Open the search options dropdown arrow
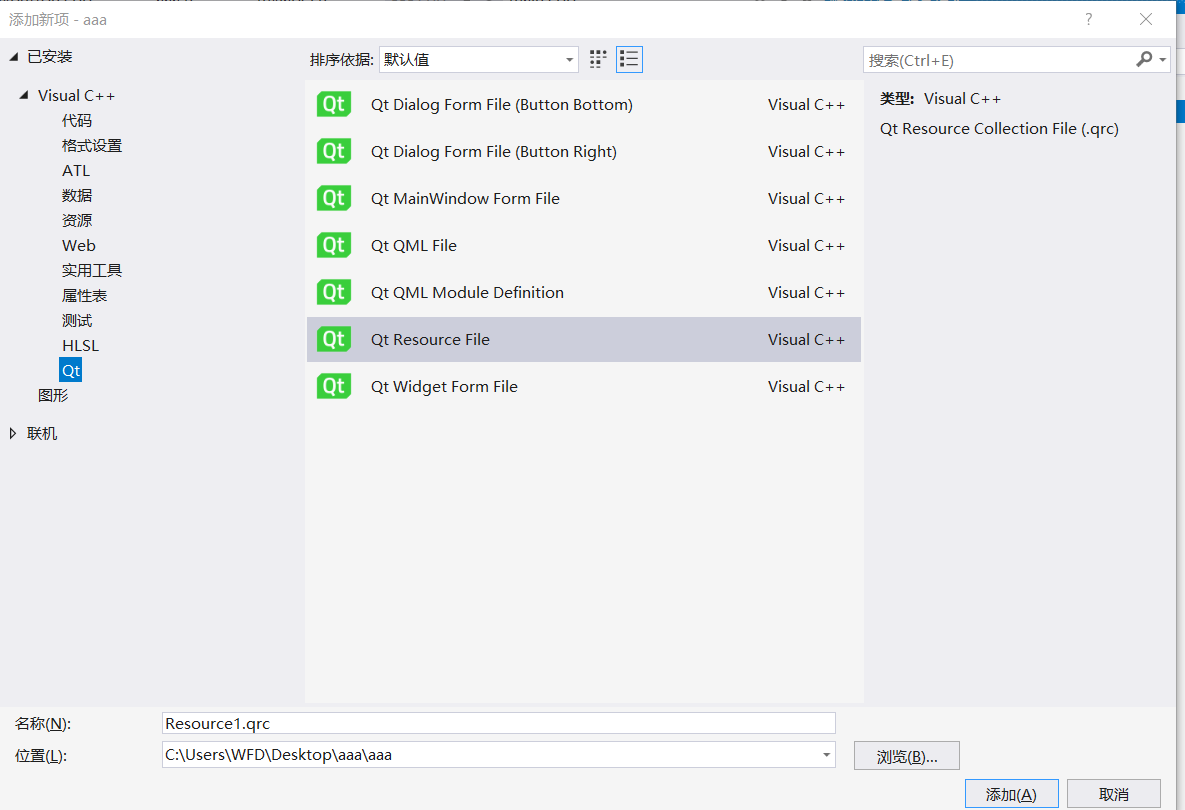The width and height of the screenshot is (1185, 810). [x=1162, y=60]
